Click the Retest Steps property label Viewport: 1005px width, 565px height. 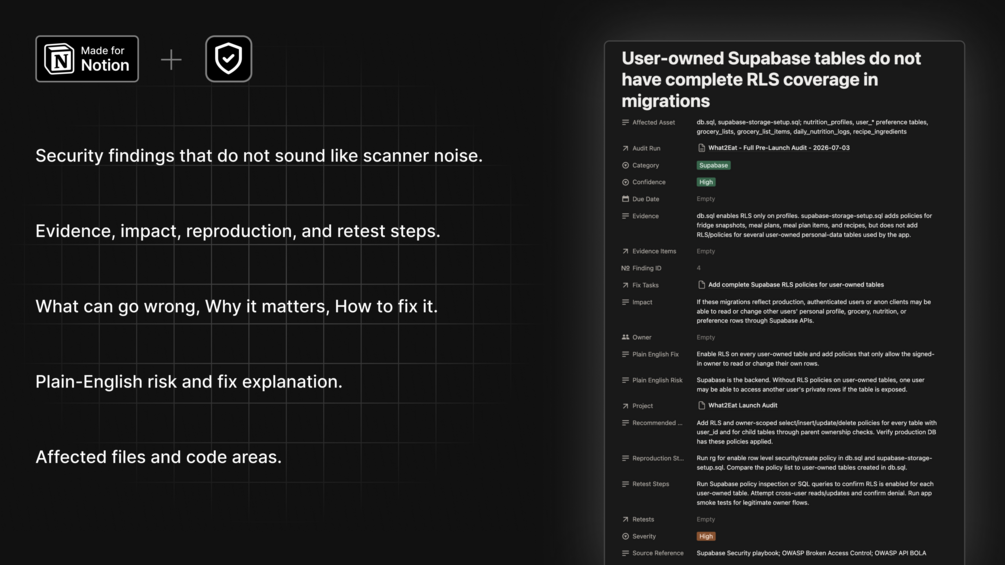click(651, 484)
